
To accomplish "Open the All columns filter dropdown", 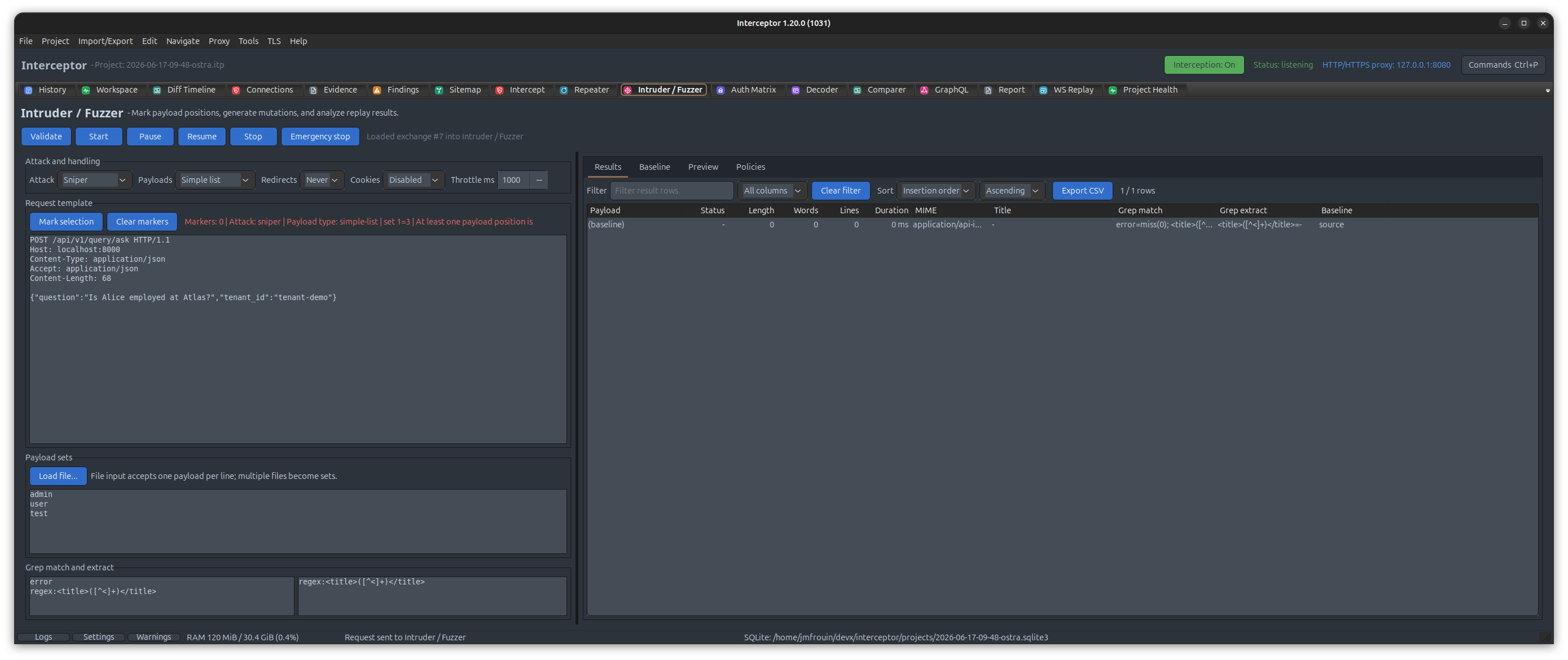I will point(772,191).
